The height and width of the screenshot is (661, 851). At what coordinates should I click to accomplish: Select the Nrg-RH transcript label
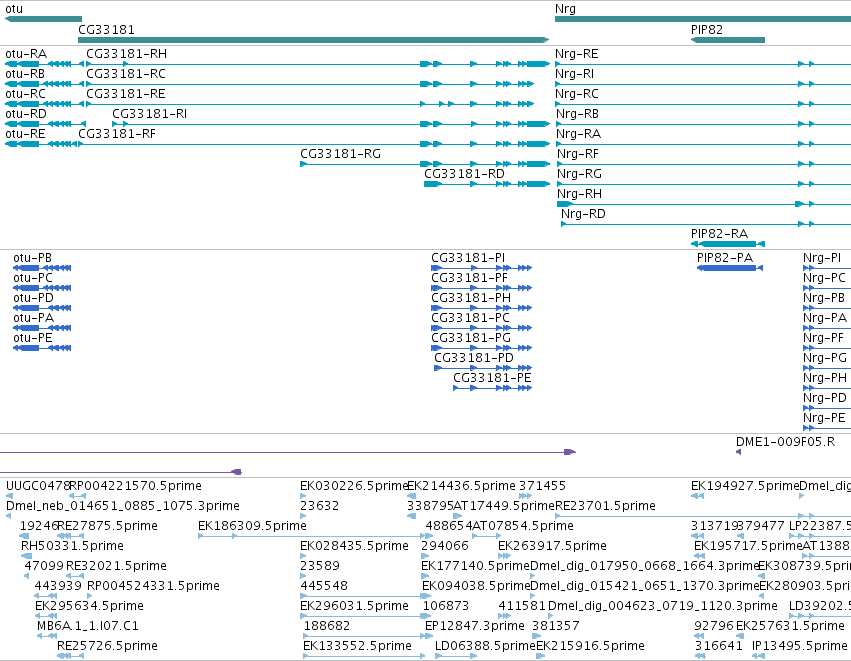click(x=580, y=194)
